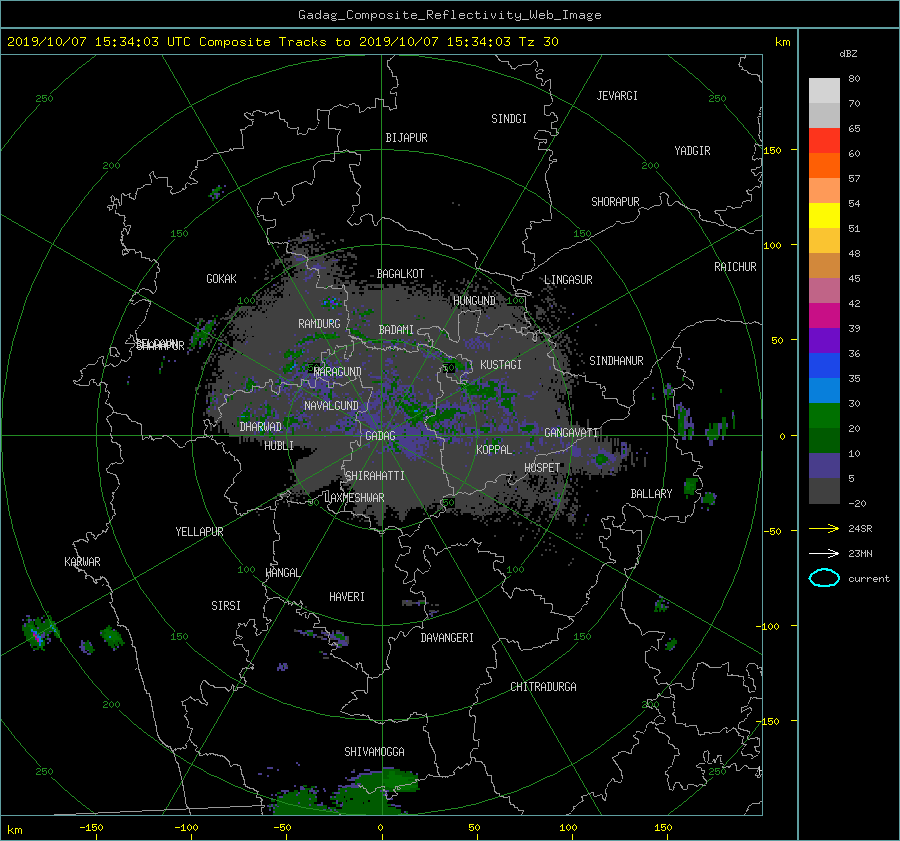Select the YELLAPUR label
900x841 pixels.
199,532
